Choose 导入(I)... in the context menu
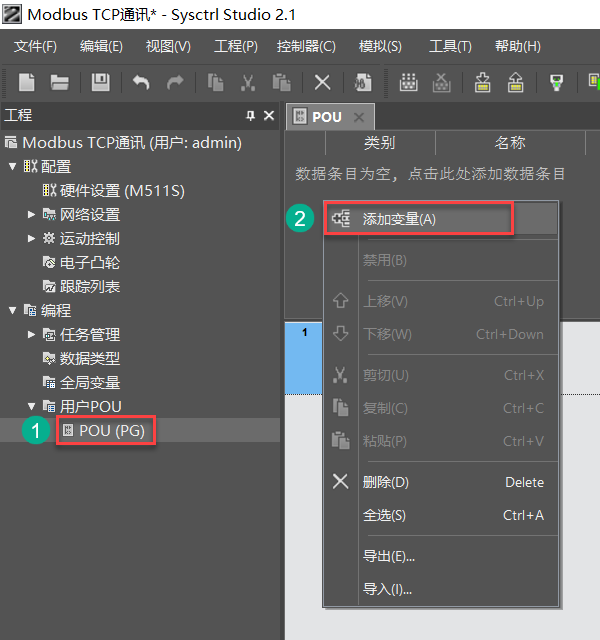The width and height of the screenshot is (600, 640). click(441, 589)
